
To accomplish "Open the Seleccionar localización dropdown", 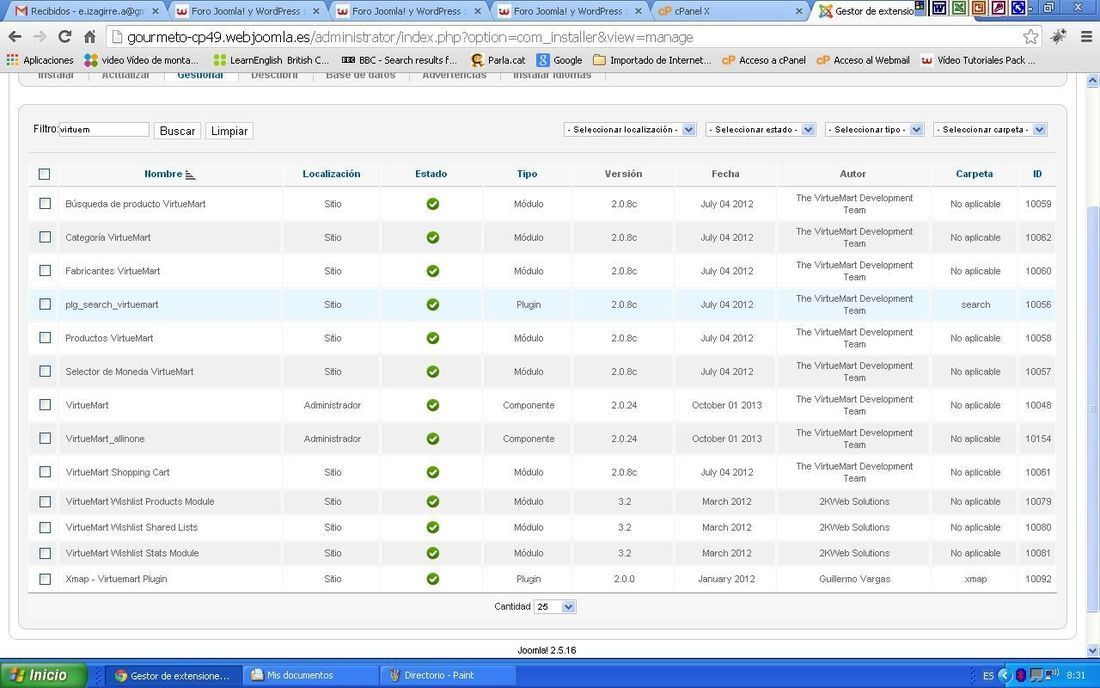I will coord(630,130).
